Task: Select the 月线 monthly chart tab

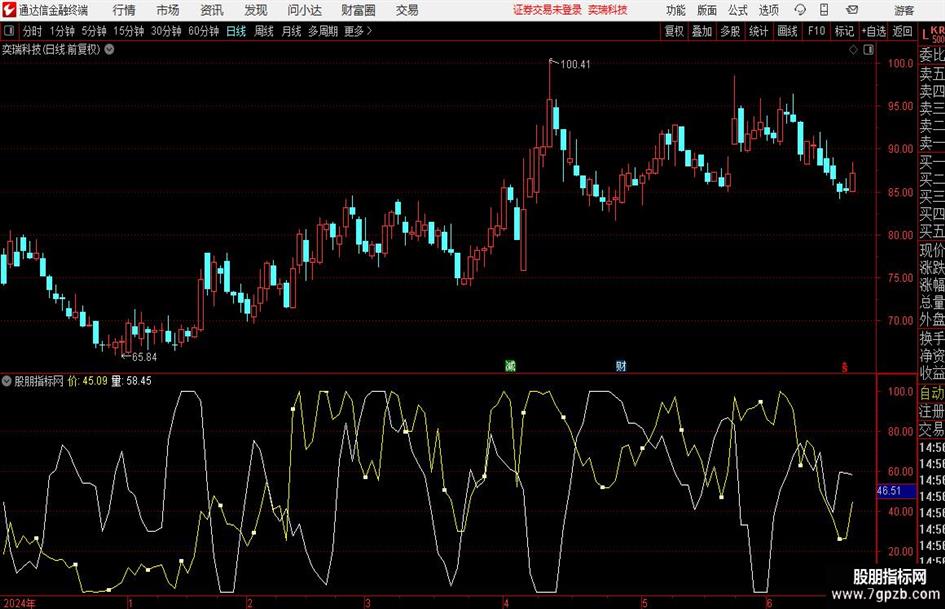Action: [x=291, y=31]
